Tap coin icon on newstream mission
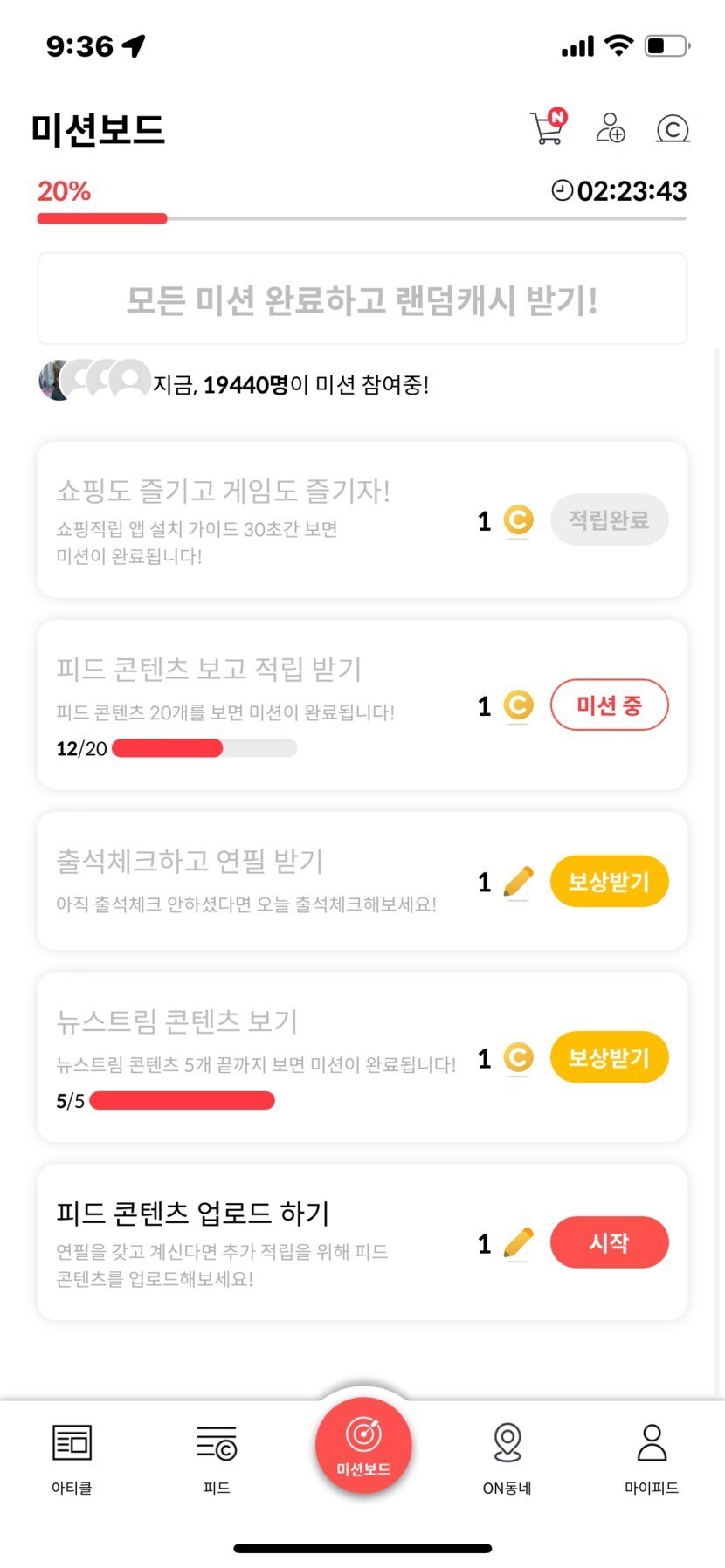The width and height of the screenshot is (725, 1568). tap(518, 1058)
